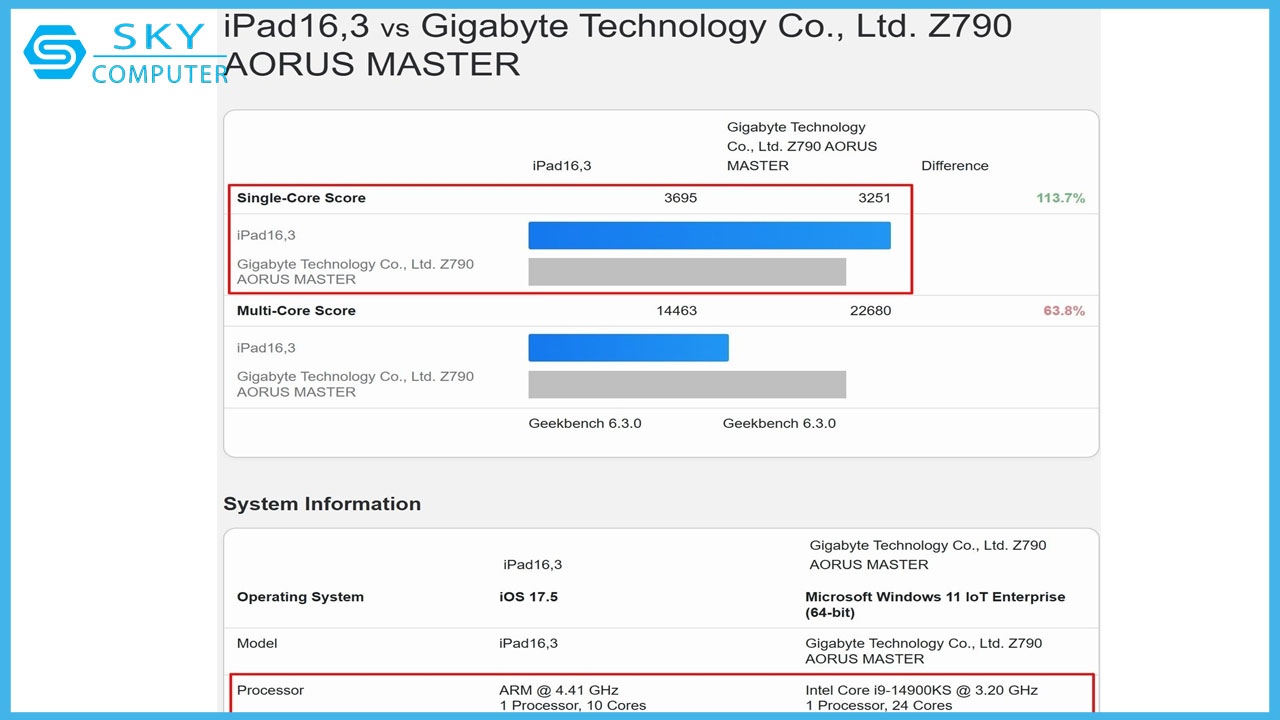
Task: Click the ARM @ 4.41 GHz processor entry
Action: [559, 690]
